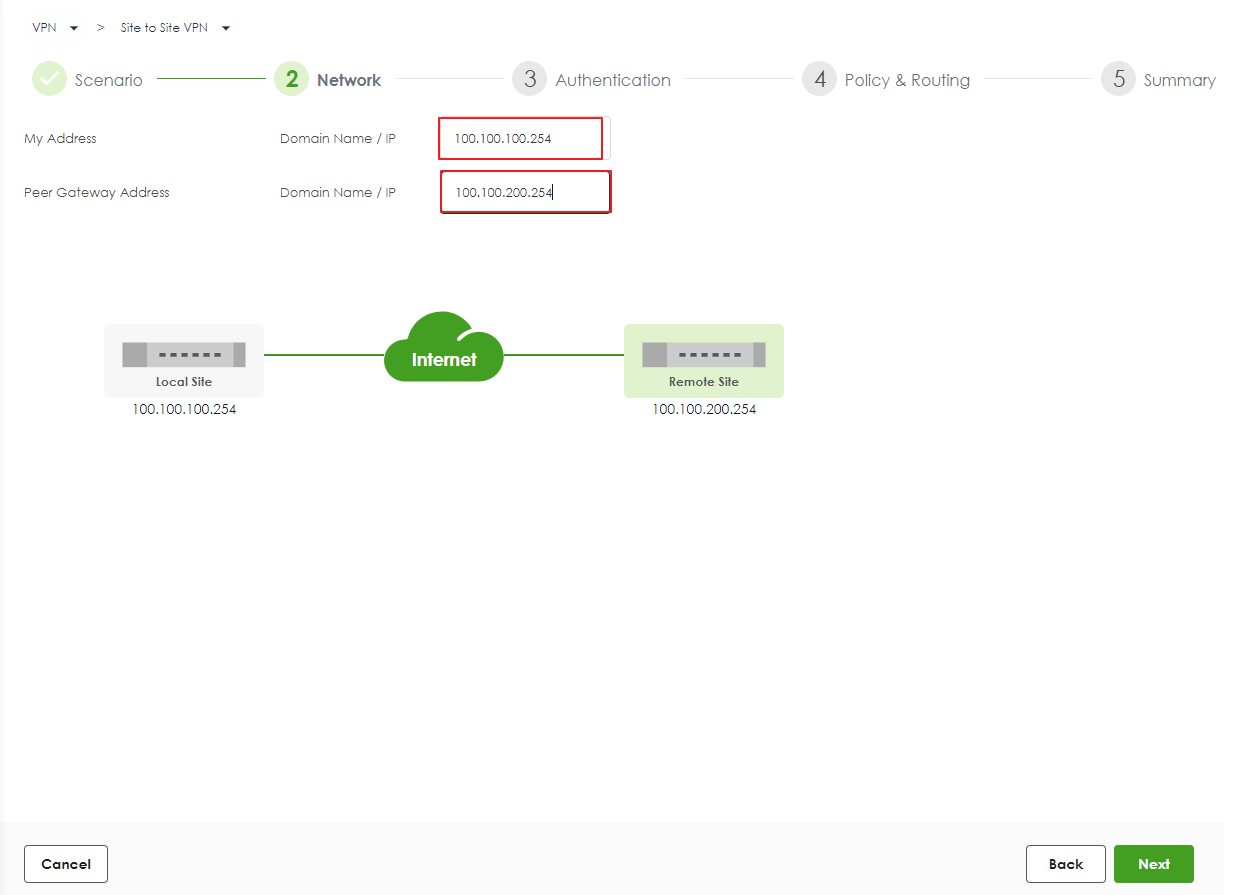This screenshot has height=895, width=1243.
Task: Focus the My Address IP input field
Action: 520,139
